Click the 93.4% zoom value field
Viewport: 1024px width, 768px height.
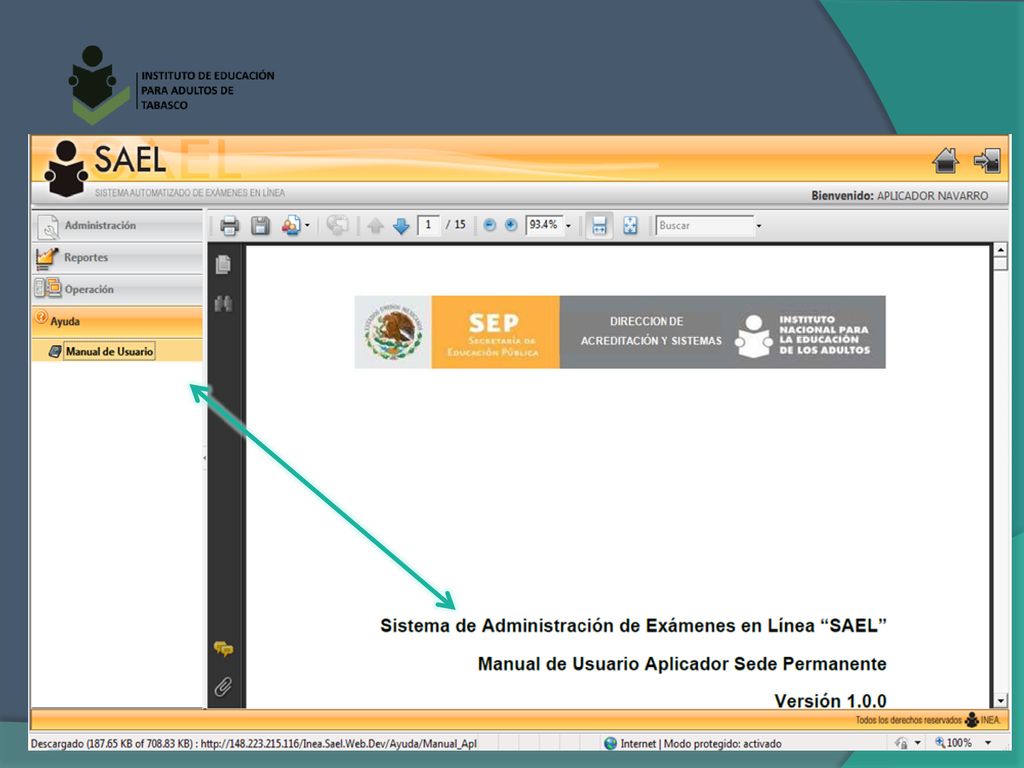tap(544, 225)
